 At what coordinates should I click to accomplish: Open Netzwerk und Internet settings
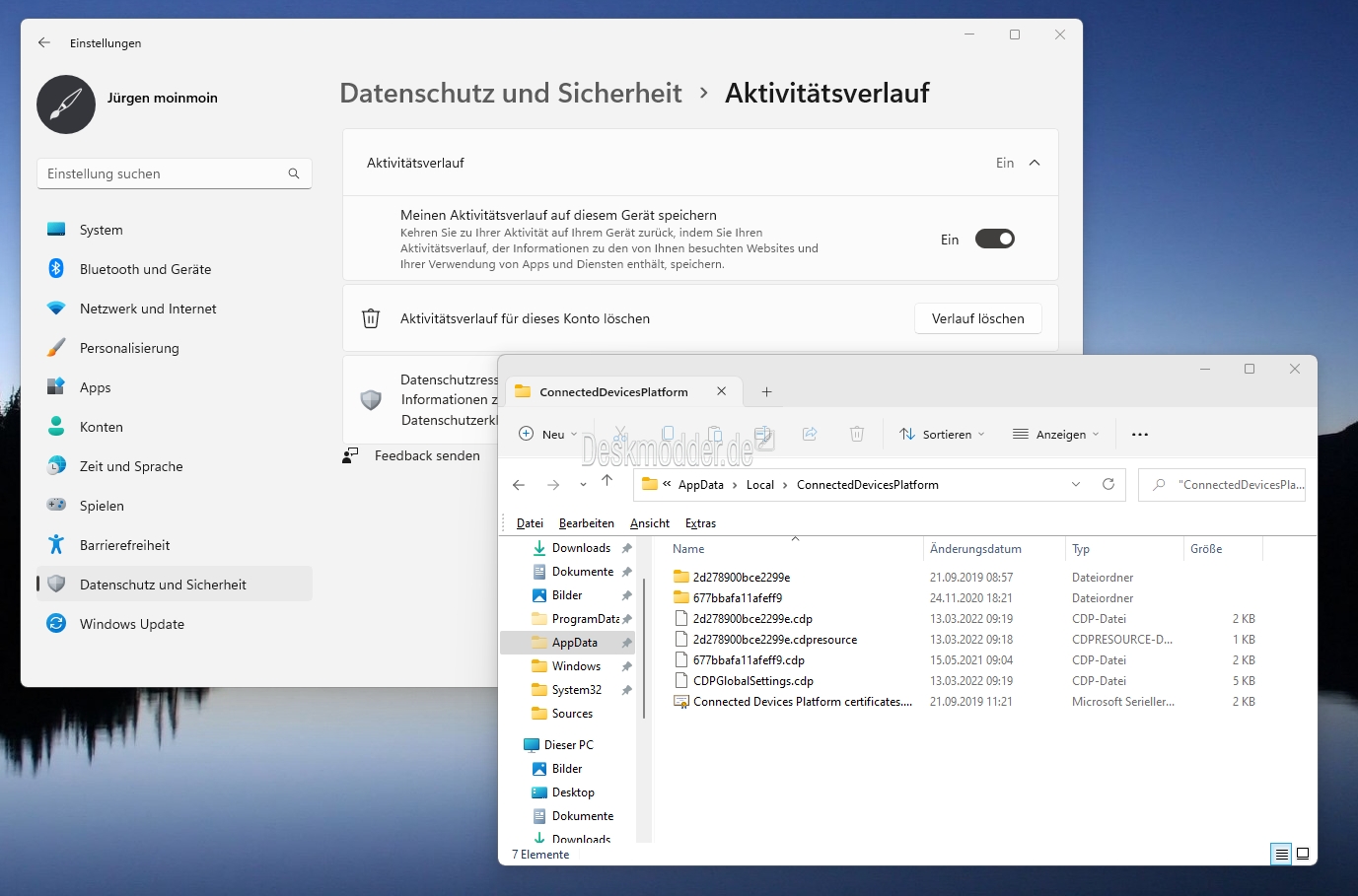point(175,309)
